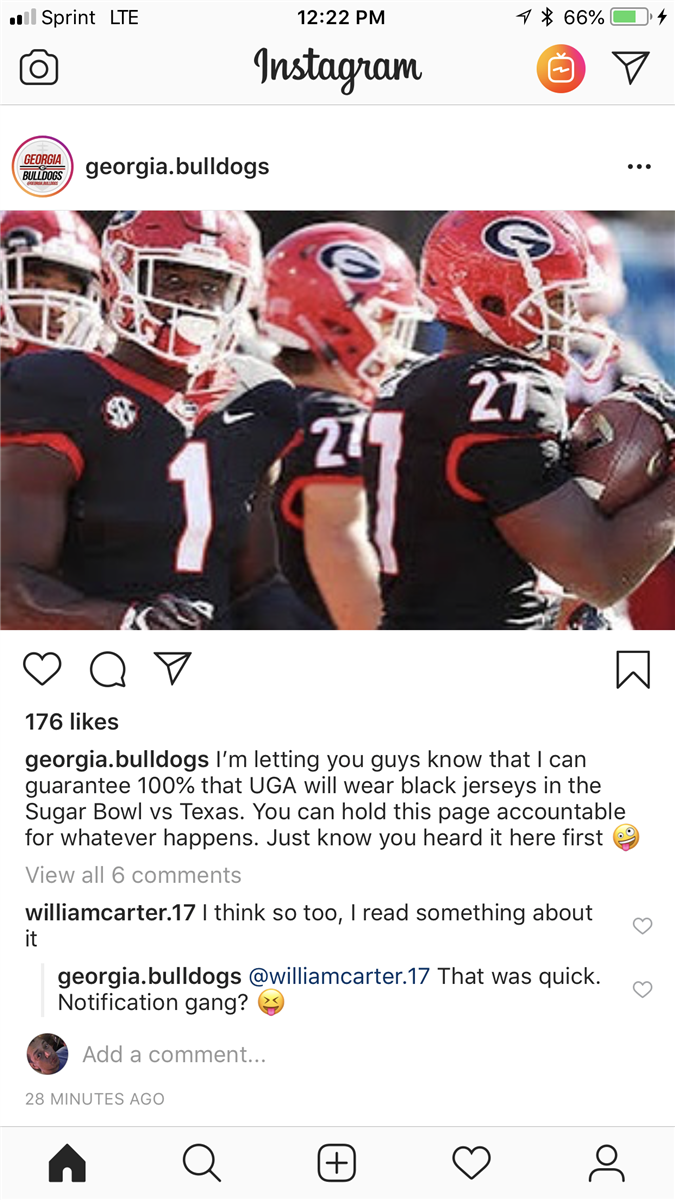Open 176 likes list
The height and width of the screenshot is (1200, 675).
point(72,722)
